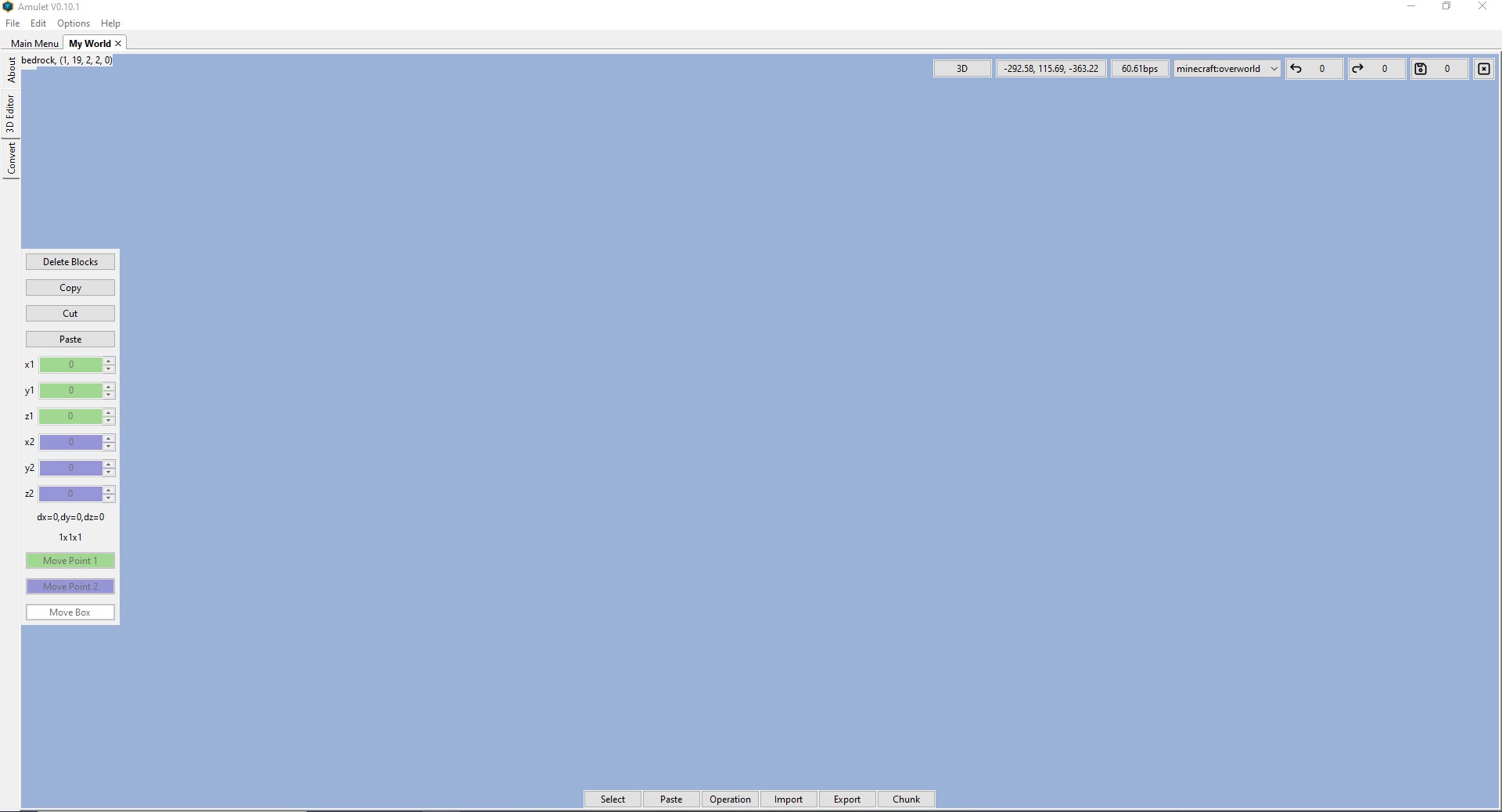Image resolution: width=1502 pixels, height=812 pixels.
Task: Copy the selected blocks
Action: tap(70, 287)
